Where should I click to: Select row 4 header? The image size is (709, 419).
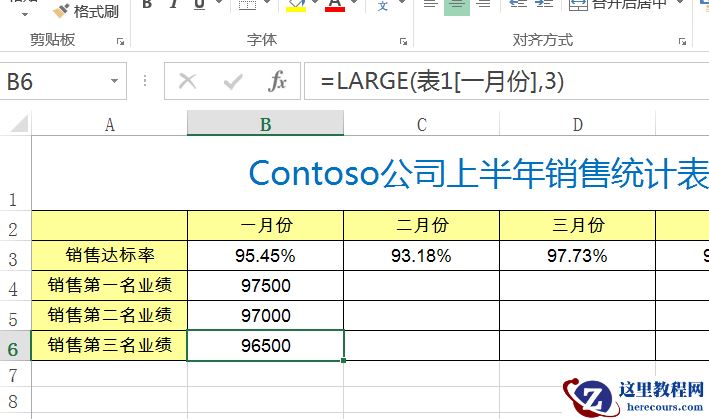(15, 286)
